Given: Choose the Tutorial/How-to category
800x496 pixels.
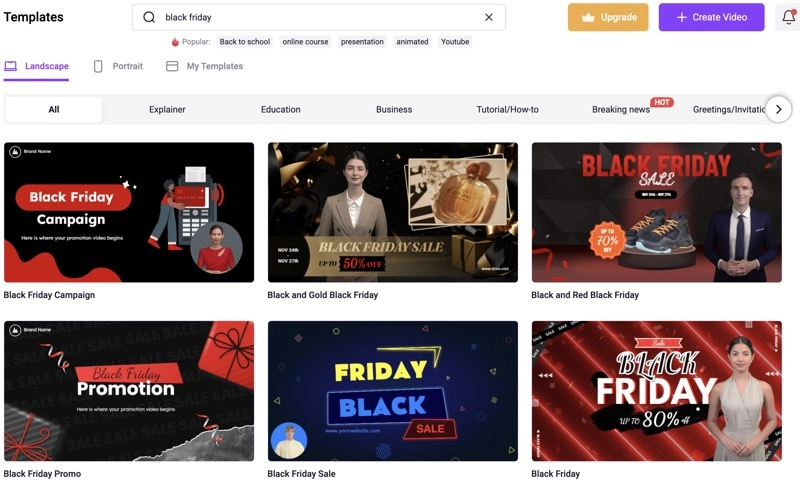Looking at the screenshot, I should click(x=508, y=109).
